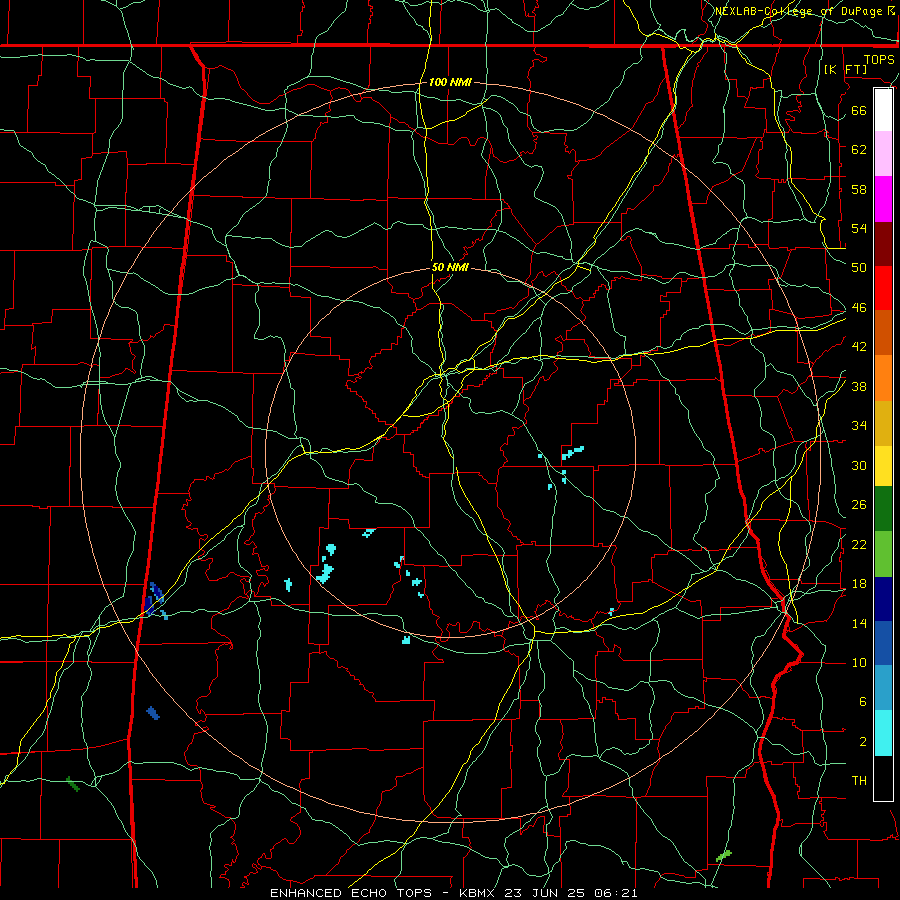
Task: Click the green echo in the bottom-left corner
Action: click(x=73, y=783)
